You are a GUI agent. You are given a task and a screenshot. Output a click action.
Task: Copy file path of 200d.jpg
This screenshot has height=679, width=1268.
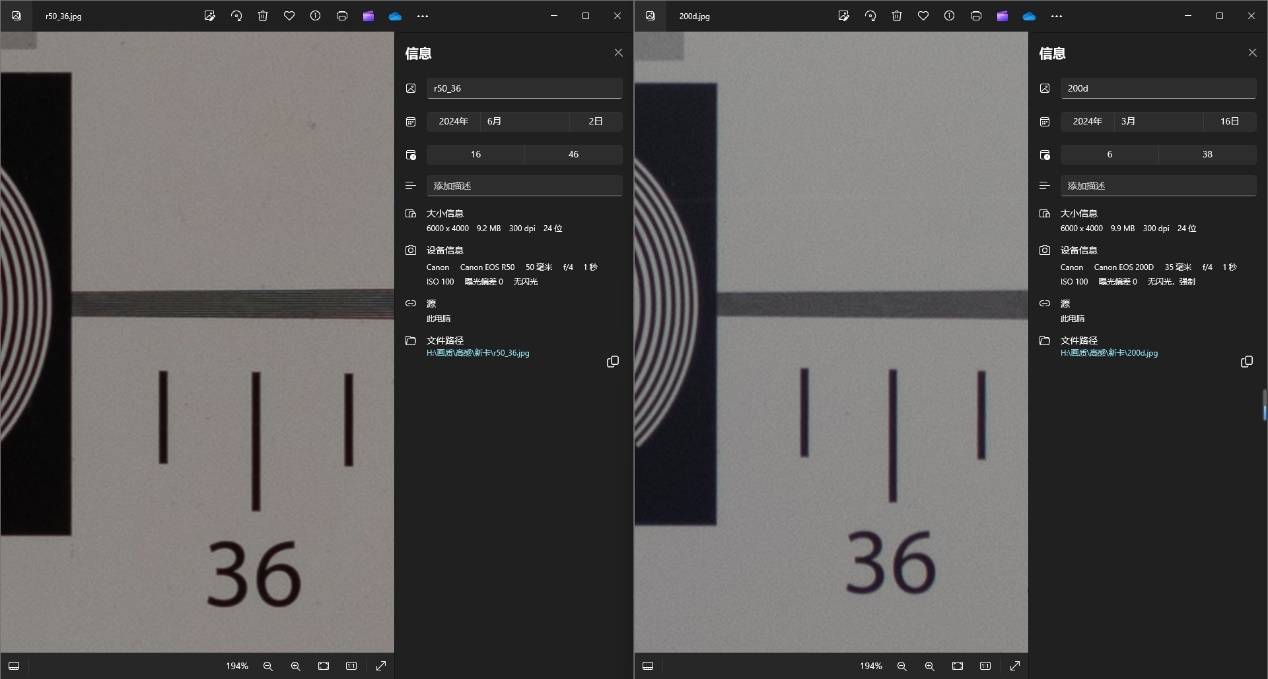[1246, 362]
